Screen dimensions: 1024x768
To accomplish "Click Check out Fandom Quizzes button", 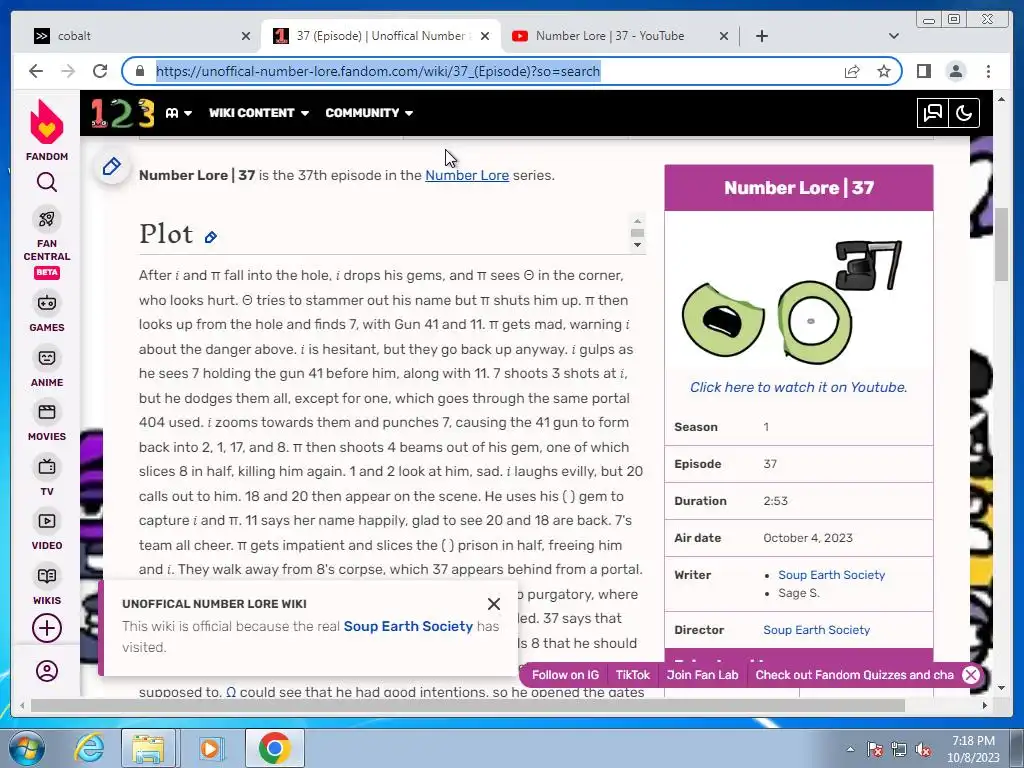I will (x=854, y=675).
